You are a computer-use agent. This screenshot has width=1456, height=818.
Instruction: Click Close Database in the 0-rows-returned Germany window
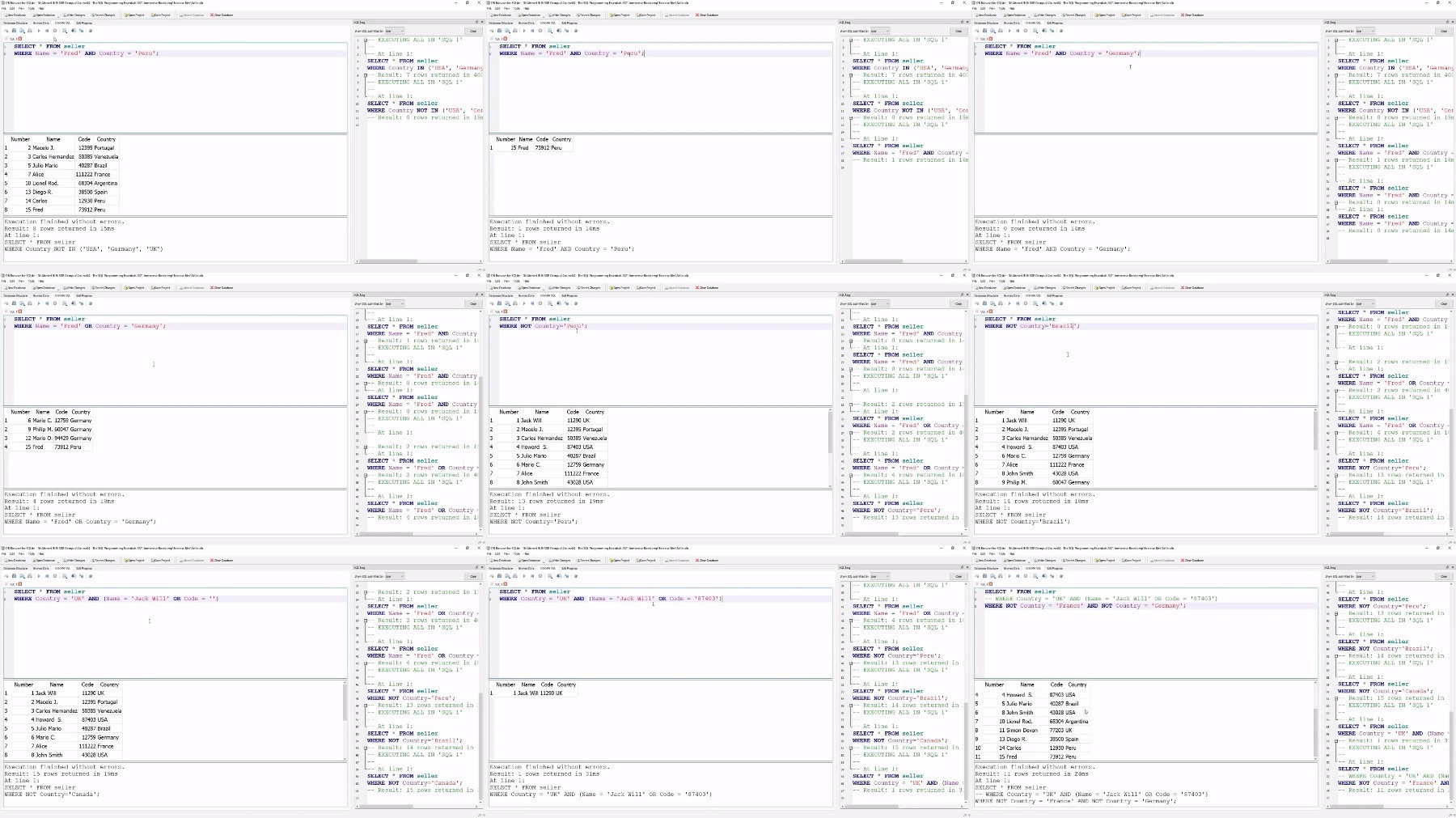pyautogui.click(x=1192, y=15)
